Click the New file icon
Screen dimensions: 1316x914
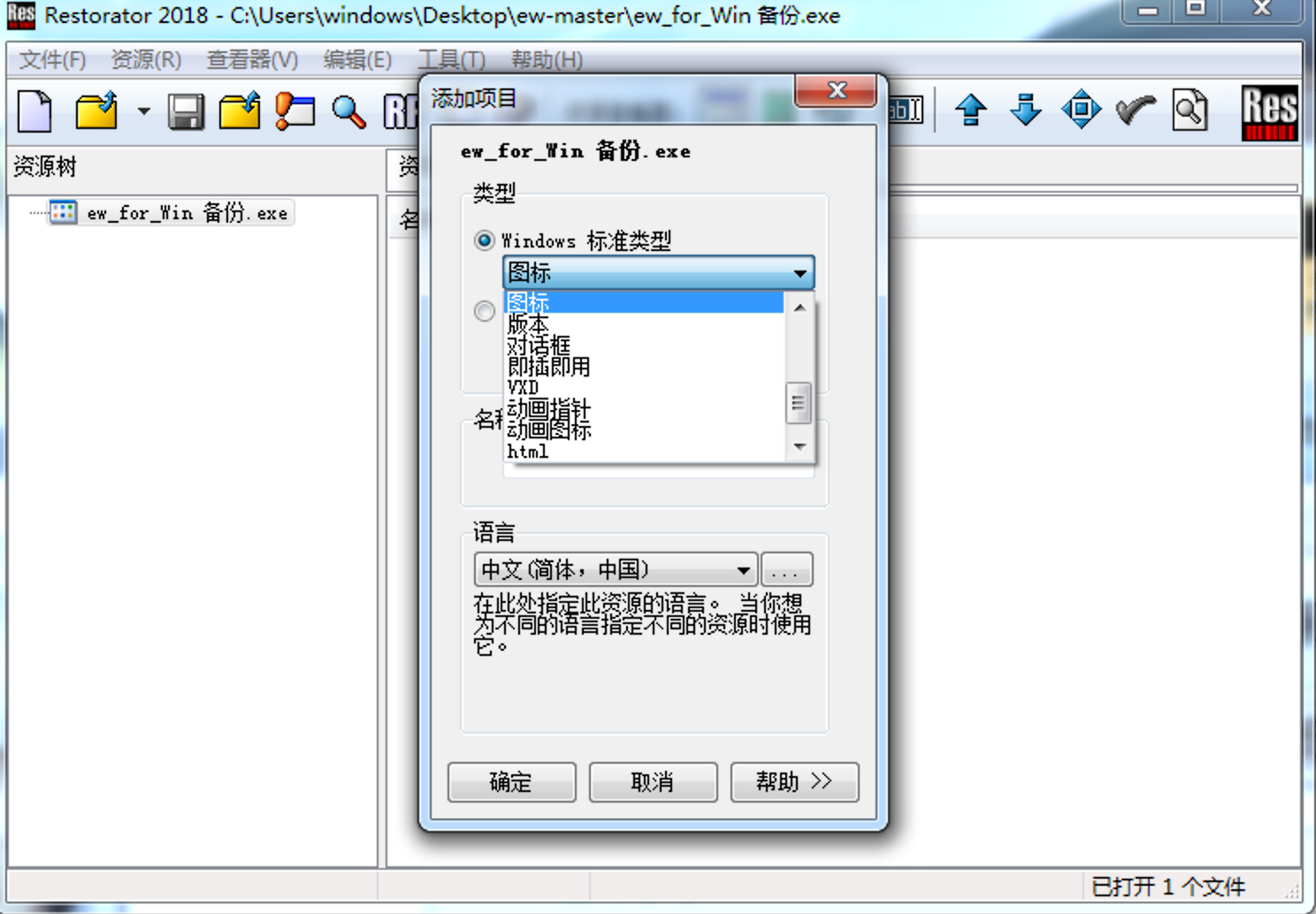[x=35, y=111]
